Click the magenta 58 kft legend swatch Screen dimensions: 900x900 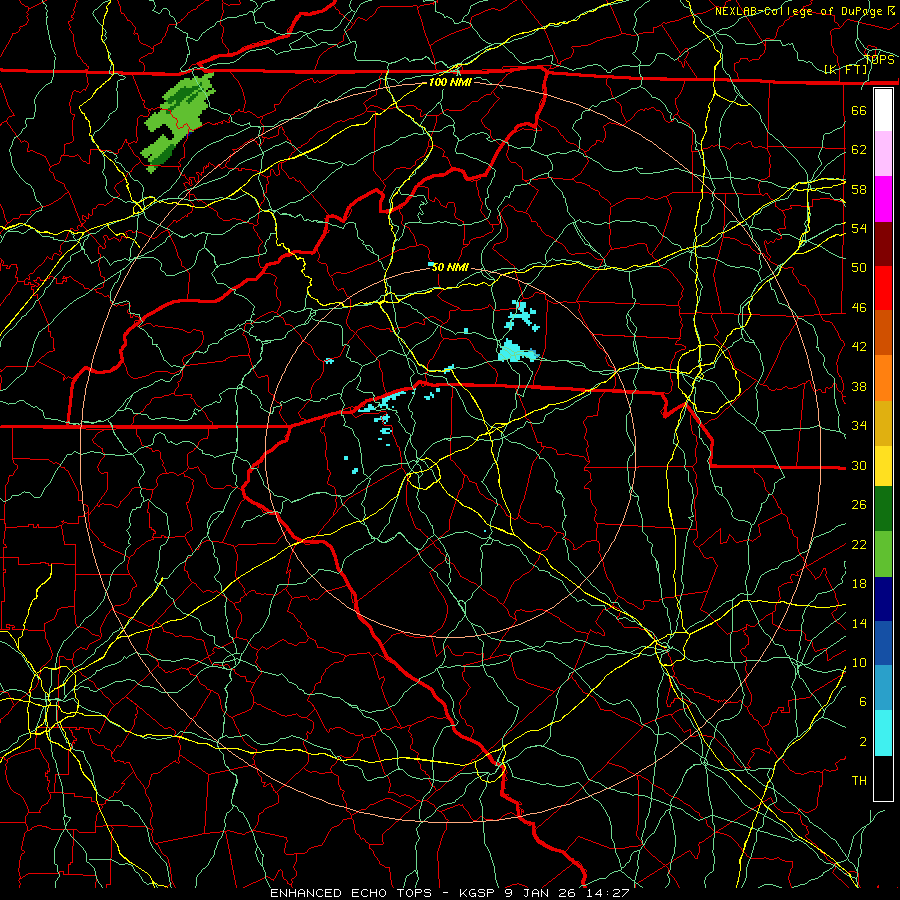pos(883,199)
